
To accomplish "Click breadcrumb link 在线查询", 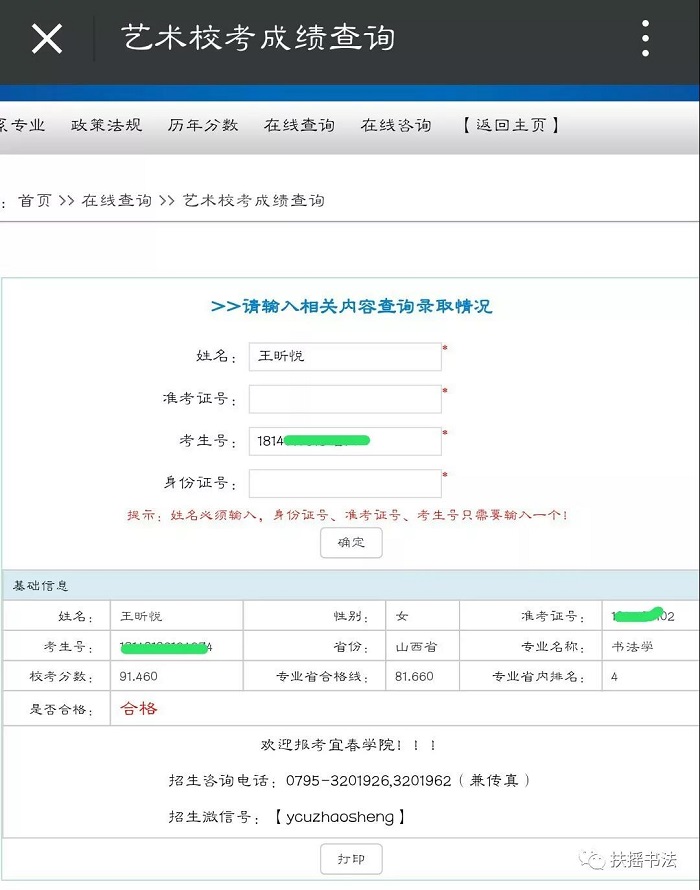I will tap(117, 200).
